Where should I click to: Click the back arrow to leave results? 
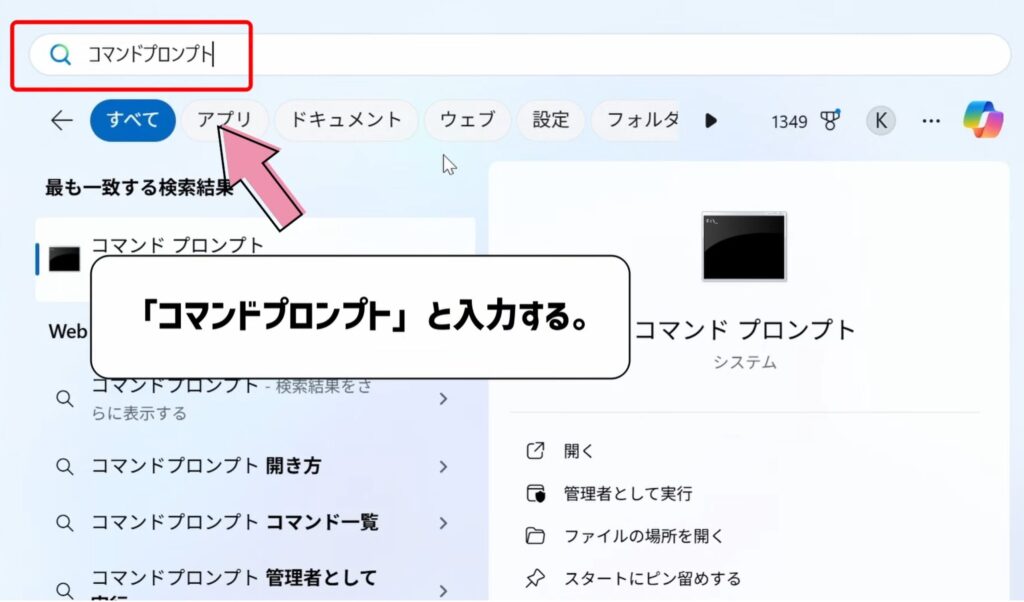[x=61, y=120]
